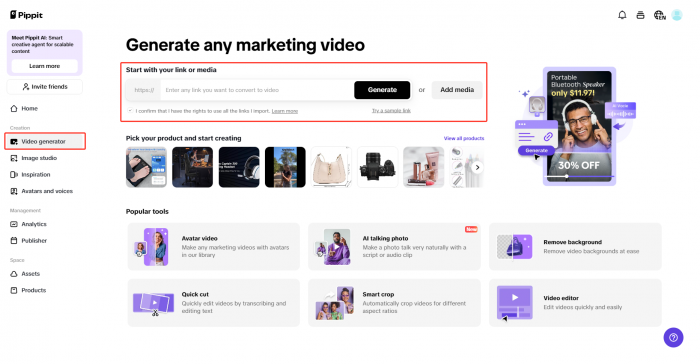Click the link input field

pyautogui.click(x=257, y=90)
